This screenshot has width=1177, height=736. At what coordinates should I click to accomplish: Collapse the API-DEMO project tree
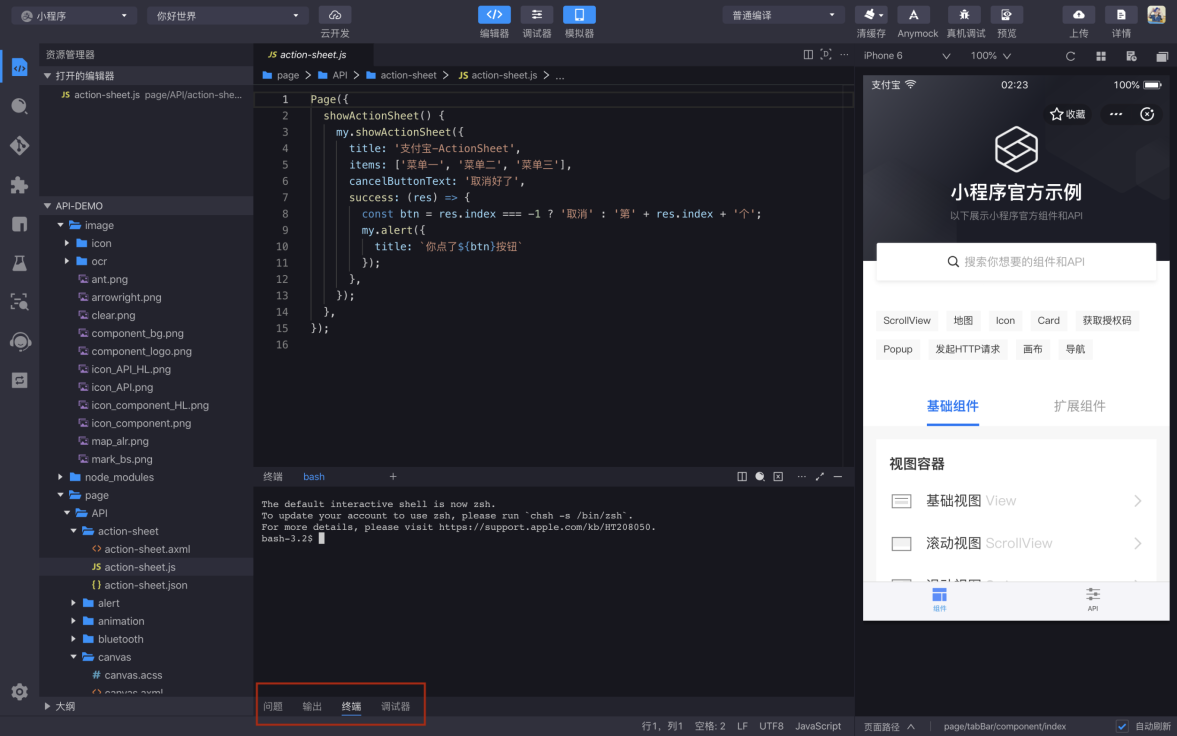click(147, 206)
